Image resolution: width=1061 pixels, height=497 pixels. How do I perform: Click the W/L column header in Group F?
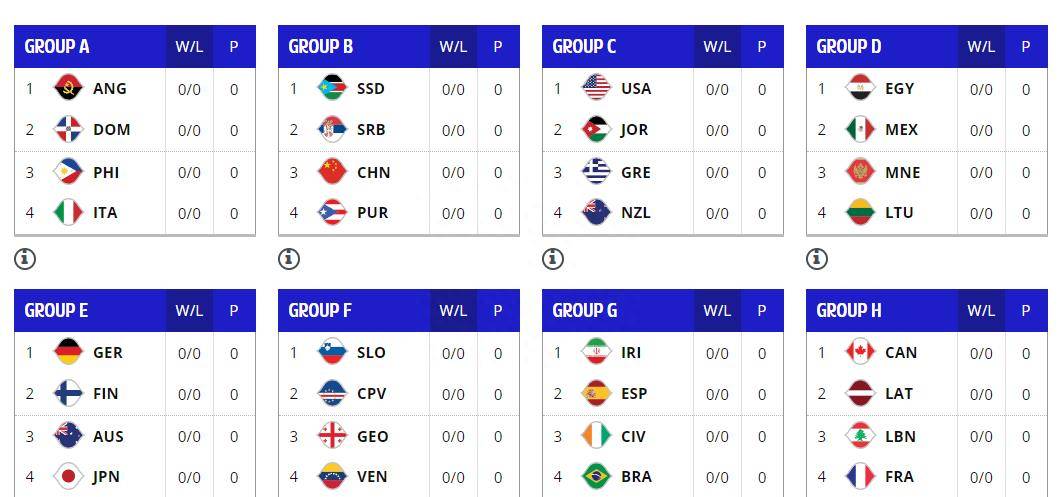coord(453,311)
